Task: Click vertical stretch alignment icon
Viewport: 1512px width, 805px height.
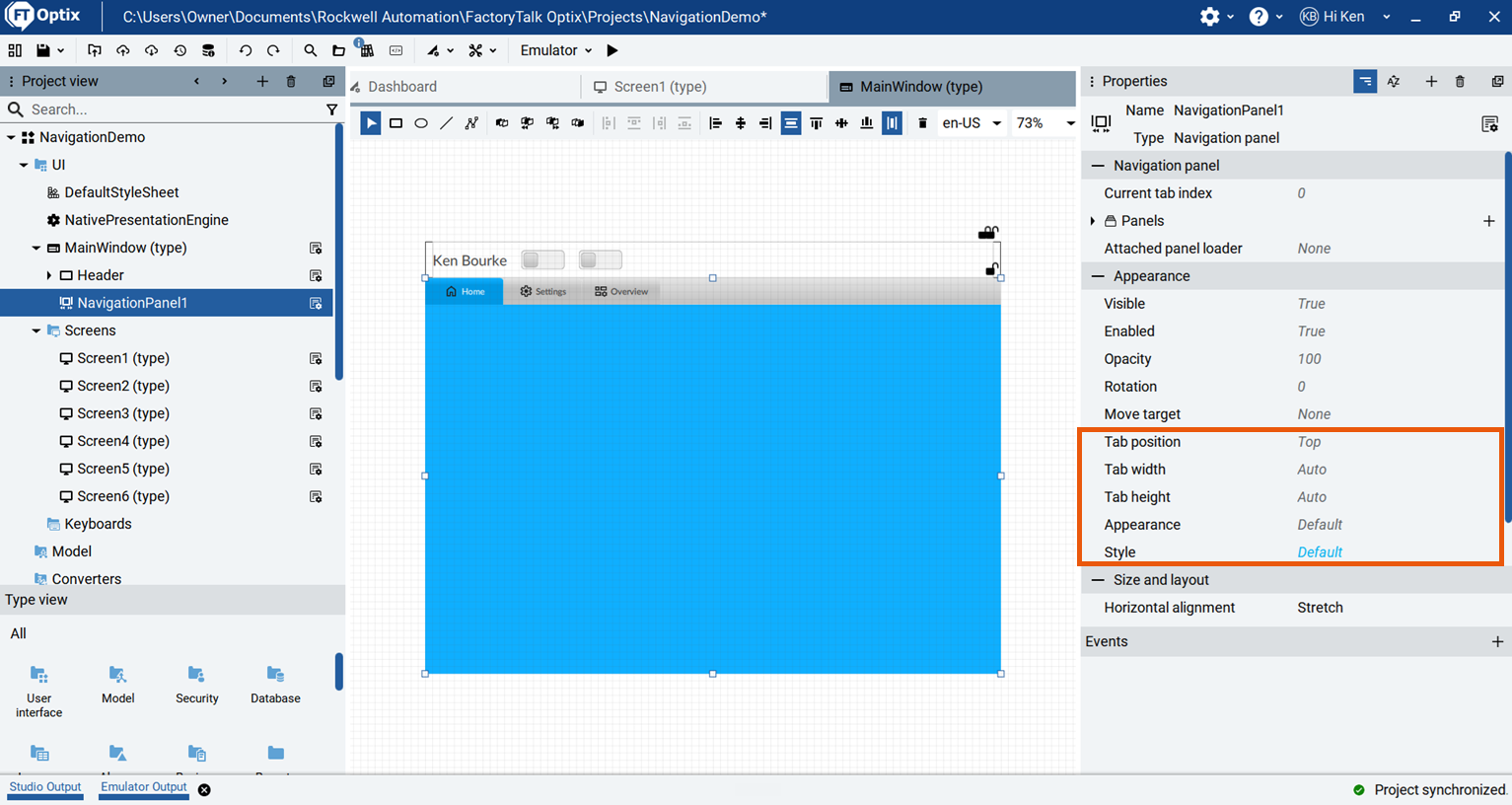Action: (892, 123)
